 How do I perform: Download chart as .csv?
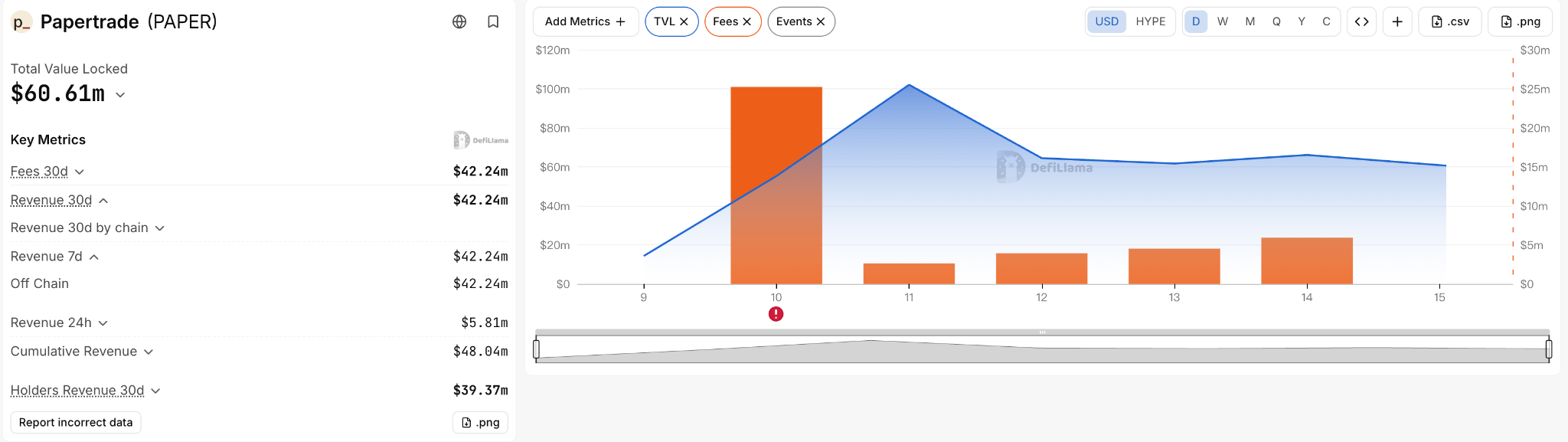[1450, 21]
